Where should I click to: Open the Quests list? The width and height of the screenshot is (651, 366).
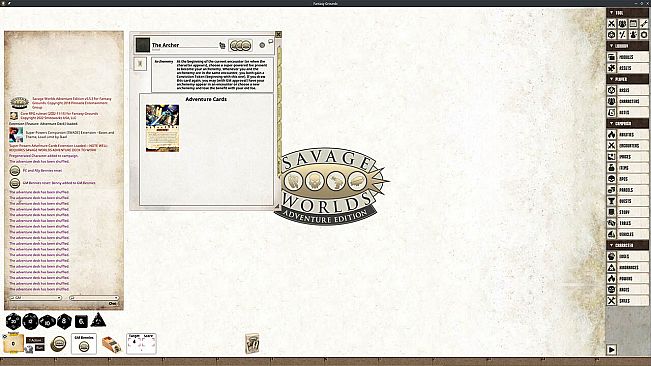[x=627, y=201]
